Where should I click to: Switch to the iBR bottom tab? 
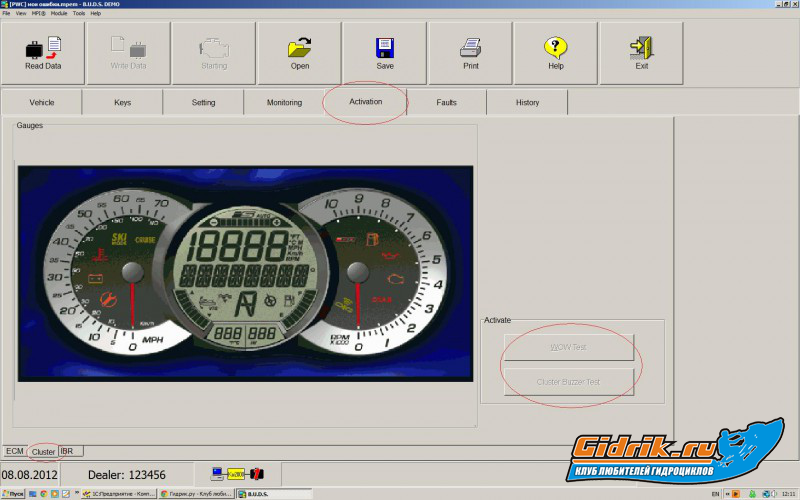pos(67,451)
